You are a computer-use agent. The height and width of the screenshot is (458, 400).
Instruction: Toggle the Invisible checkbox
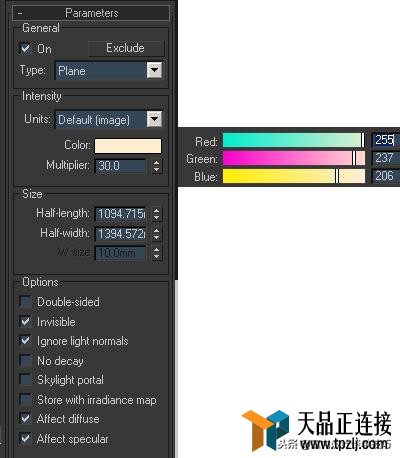click(26, 321)
